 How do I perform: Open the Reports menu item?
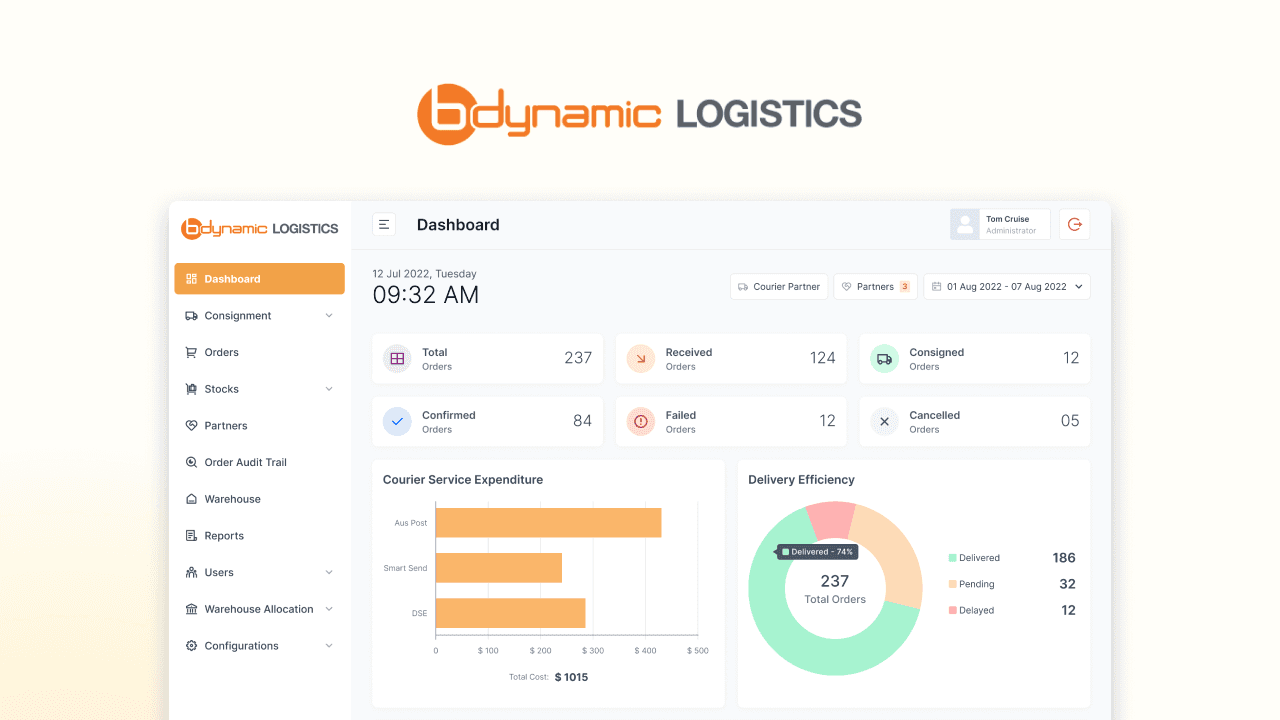pos(259,536)
